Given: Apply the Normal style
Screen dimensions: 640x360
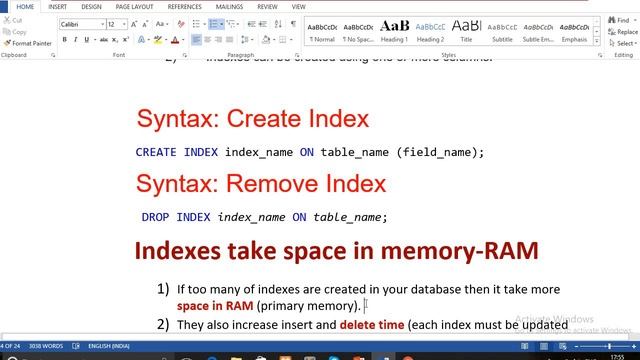Looking at the screenshot, I should [322, 32].
